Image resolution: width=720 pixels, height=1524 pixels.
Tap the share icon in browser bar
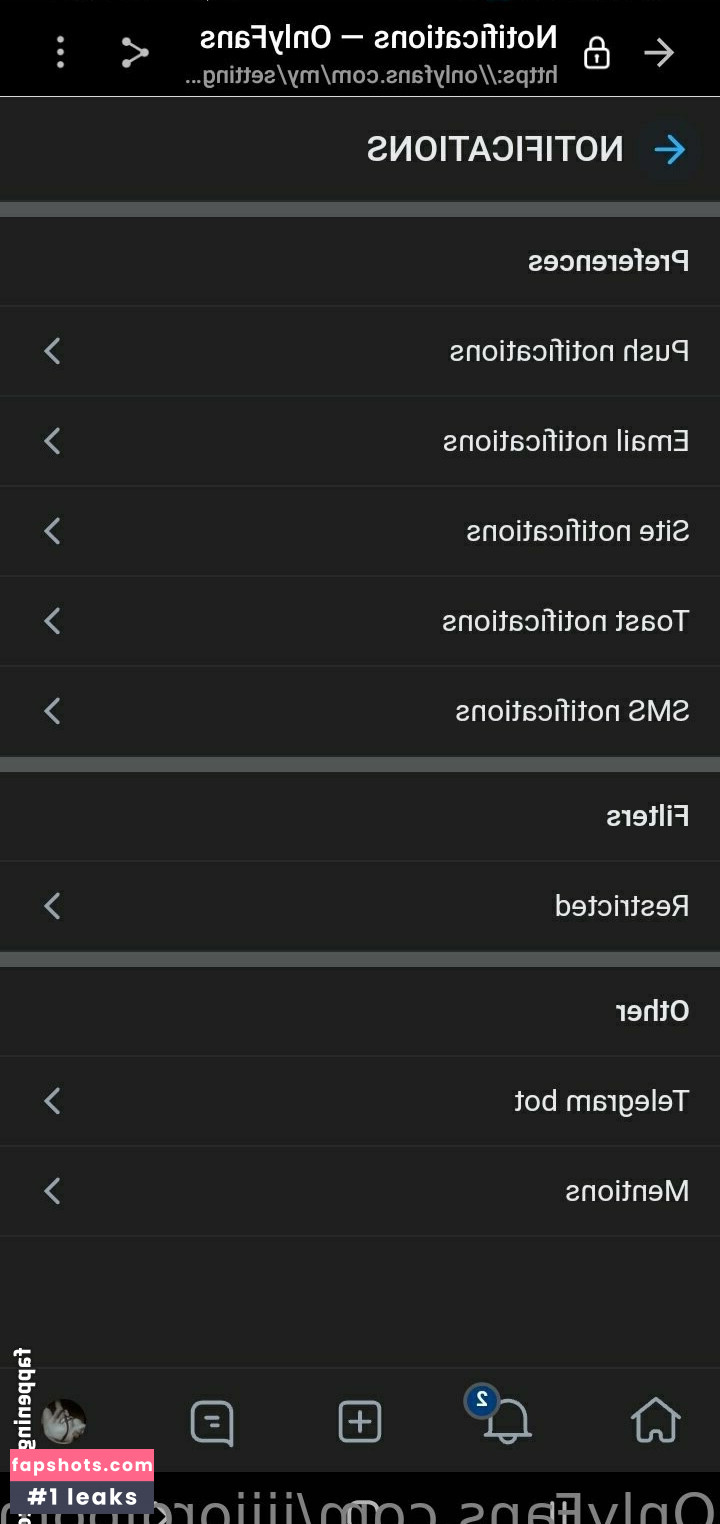click(135, 52)
